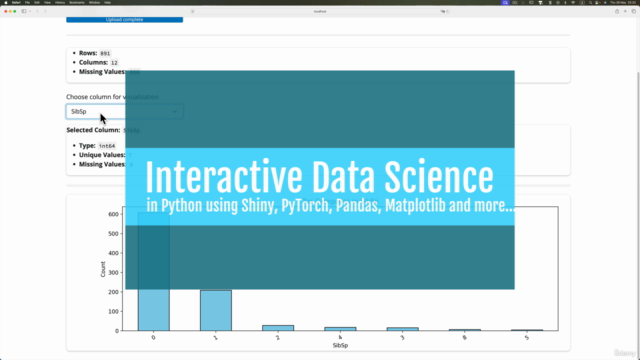
Task: Reload the page with the refresh icon
Action: 447,11
